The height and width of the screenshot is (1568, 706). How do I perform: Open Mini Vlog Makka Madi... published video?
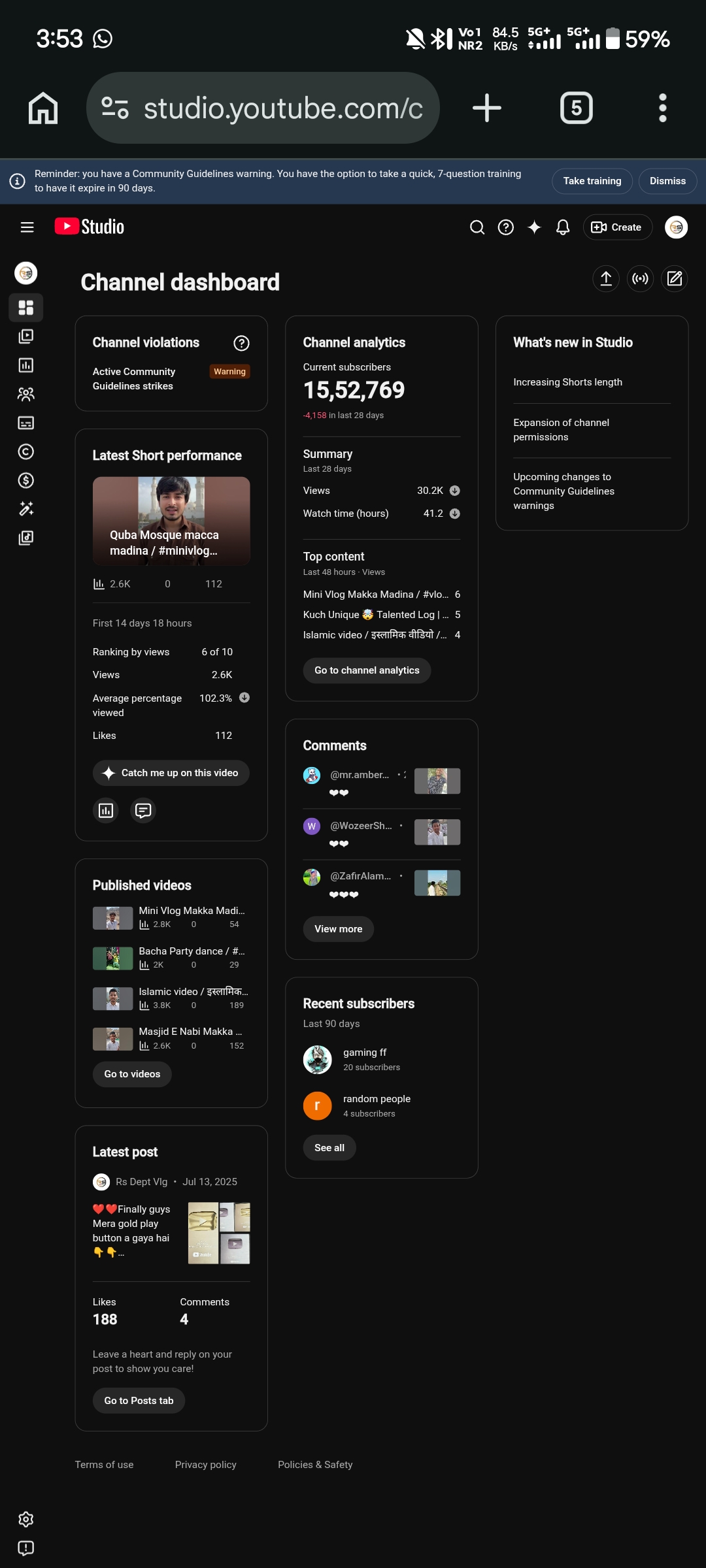pos(171,917)
